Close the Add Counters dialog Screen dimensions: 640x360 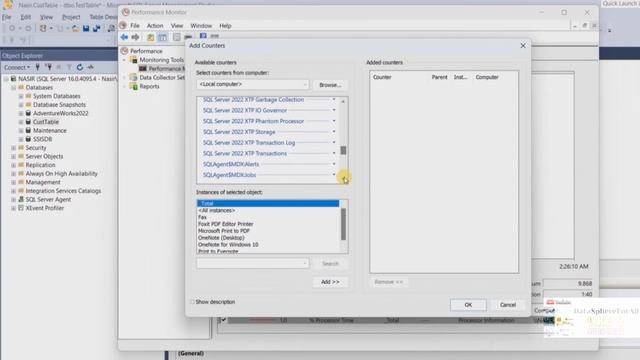coord(523,46)
